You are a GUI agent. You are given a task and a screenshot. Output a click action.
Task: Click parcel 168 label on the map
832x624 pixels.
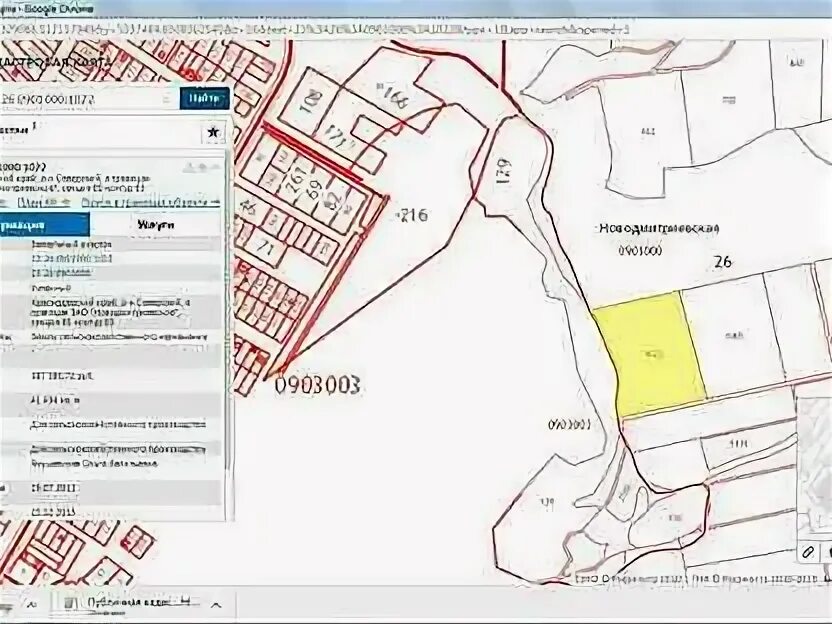click(x=393, y=95)
